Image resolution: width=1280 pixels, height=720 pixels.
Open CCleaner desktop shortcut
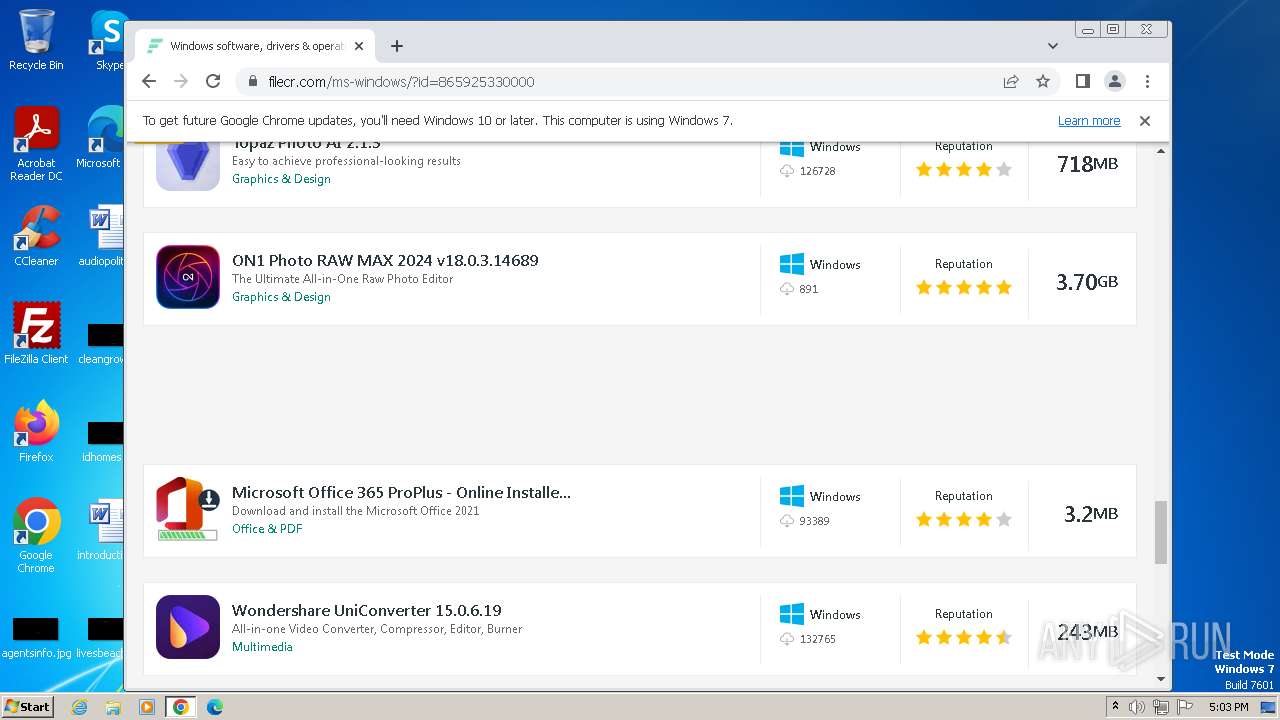(36, 236)
